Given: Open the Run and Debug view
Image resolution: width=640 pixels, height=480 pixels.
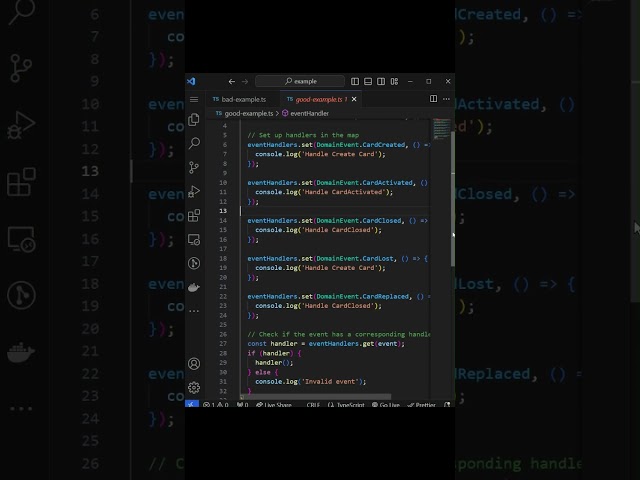Looking at the screenshot, I should point(194,191).
